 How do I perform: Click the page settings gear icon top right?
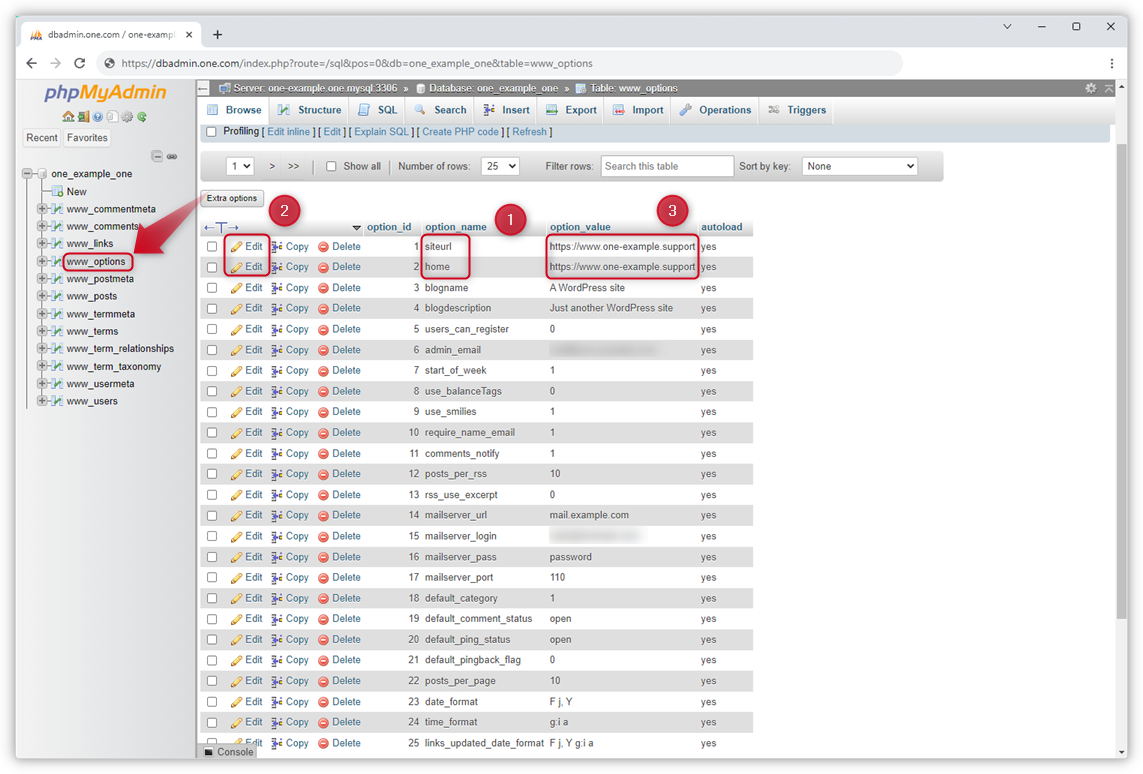[1090, 88]
